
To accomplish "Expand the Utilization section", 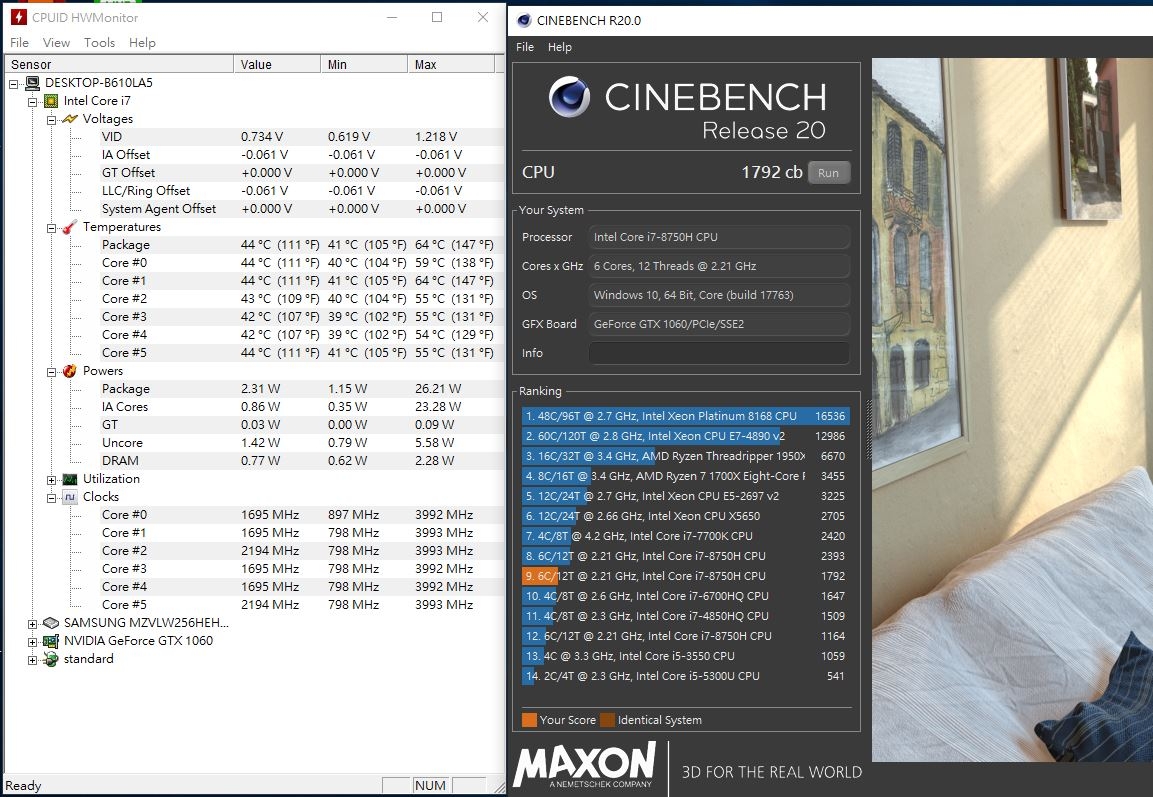I will (x=51, y=480).
